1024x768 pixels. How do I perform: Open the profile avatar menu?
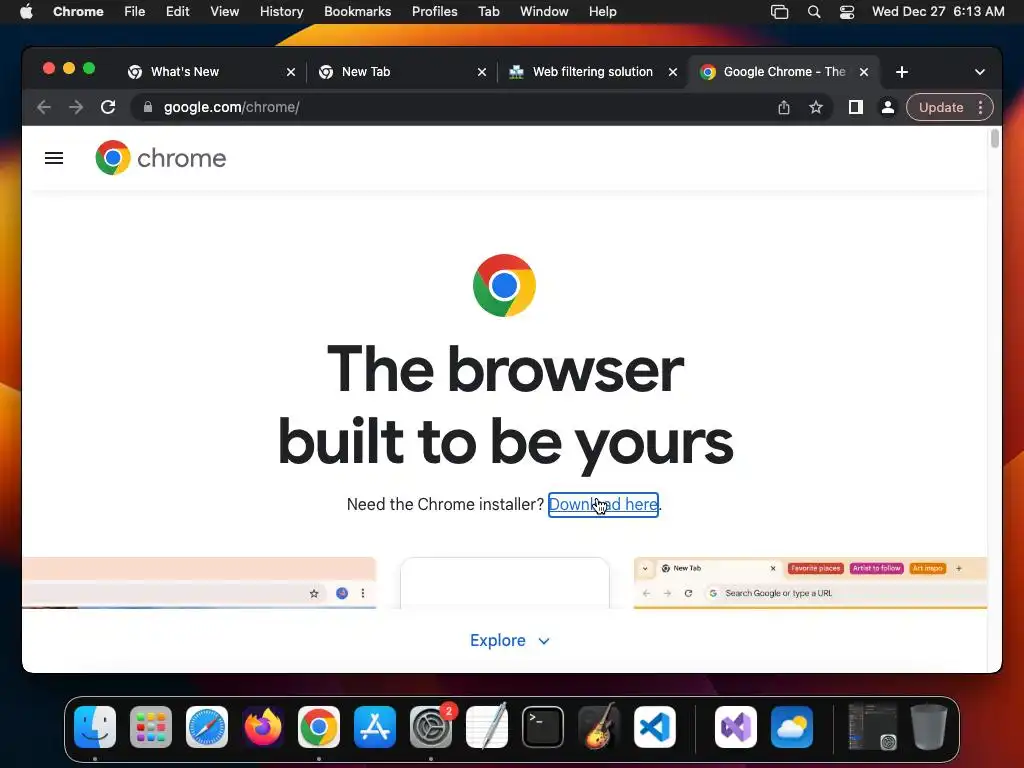[x=888, y=107]
